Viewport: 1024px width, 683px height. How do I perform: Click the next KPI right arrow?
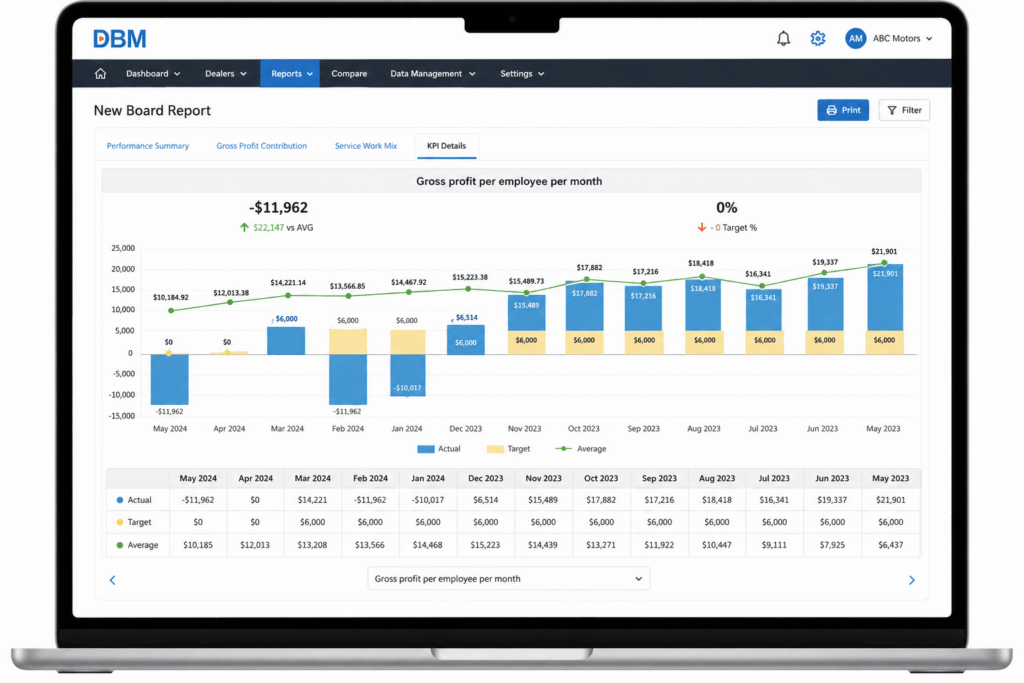912,580
